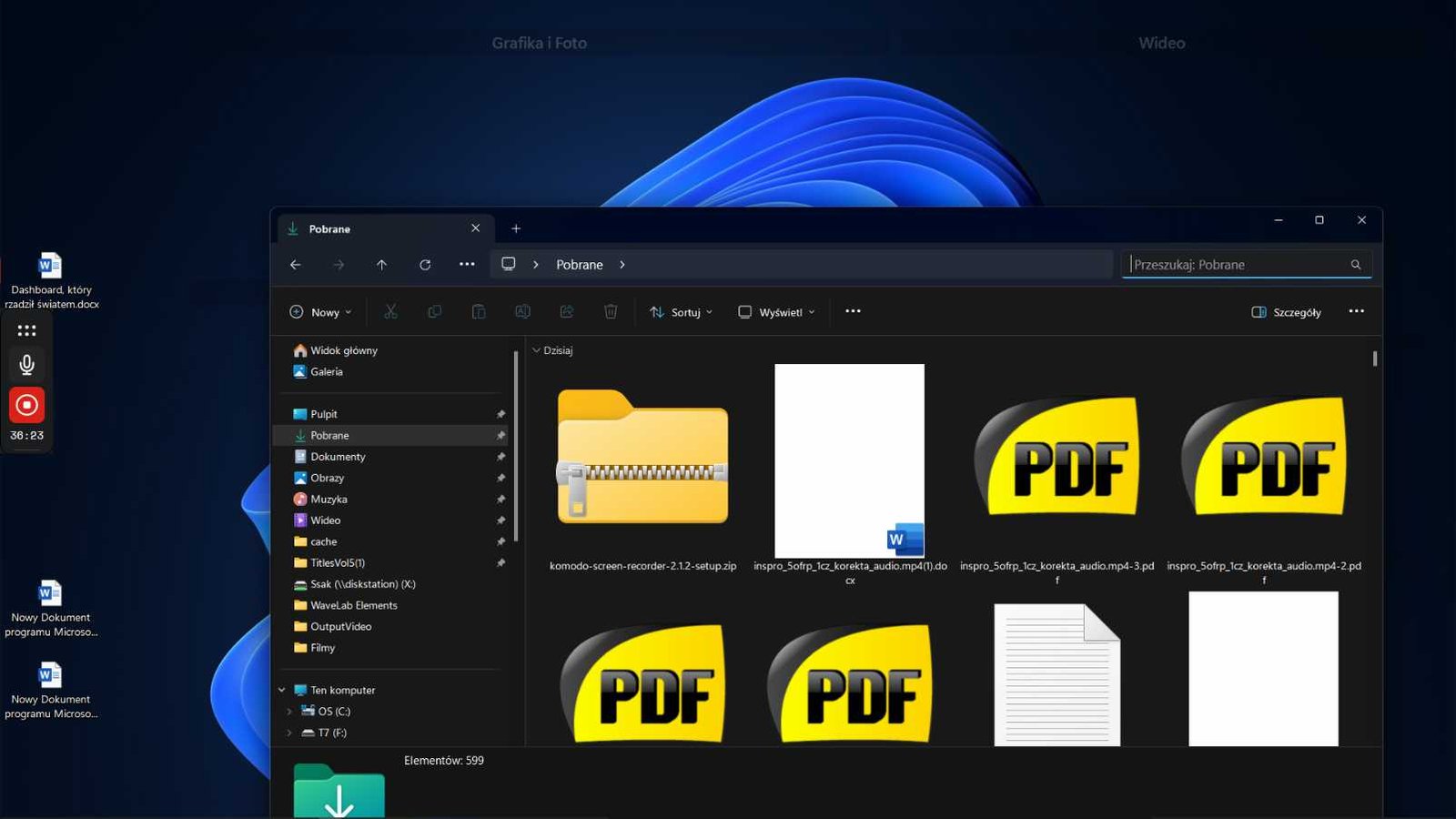The width and height of the screenshot is (1456, 819).
Task: Expand the OS (C:) drive node
Action: point(289,712)
